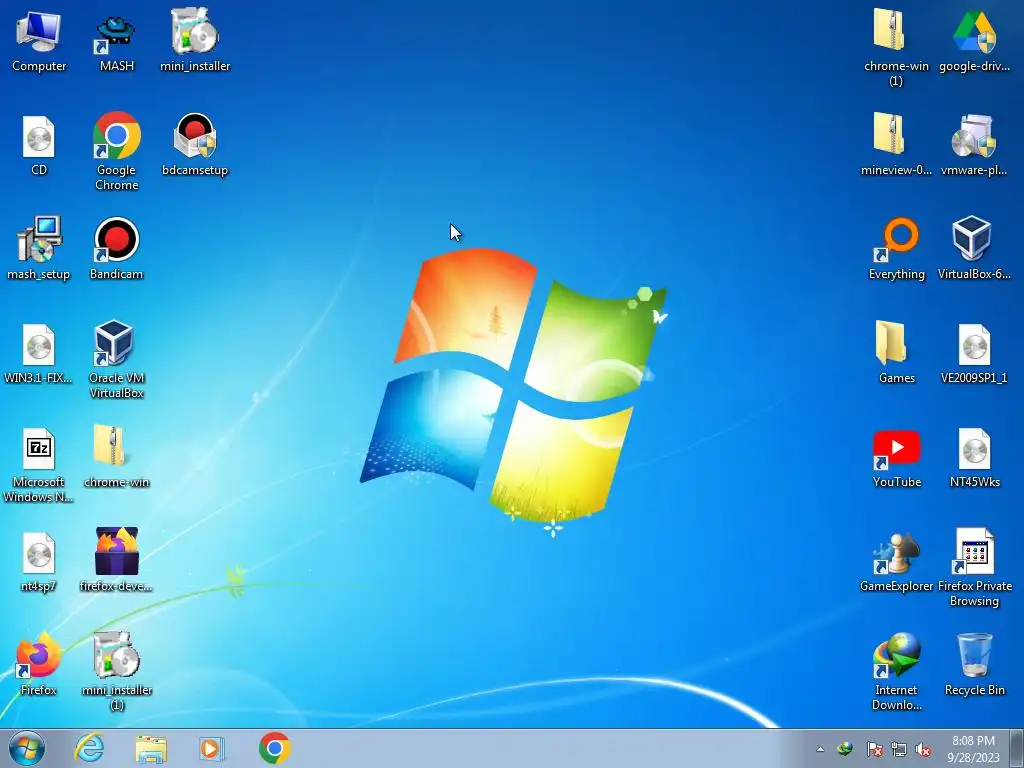Image resolution: width=1024 pixels, height=768 pixels.
Task: Select the vmware-pl... installer icon
Action: 974,145
